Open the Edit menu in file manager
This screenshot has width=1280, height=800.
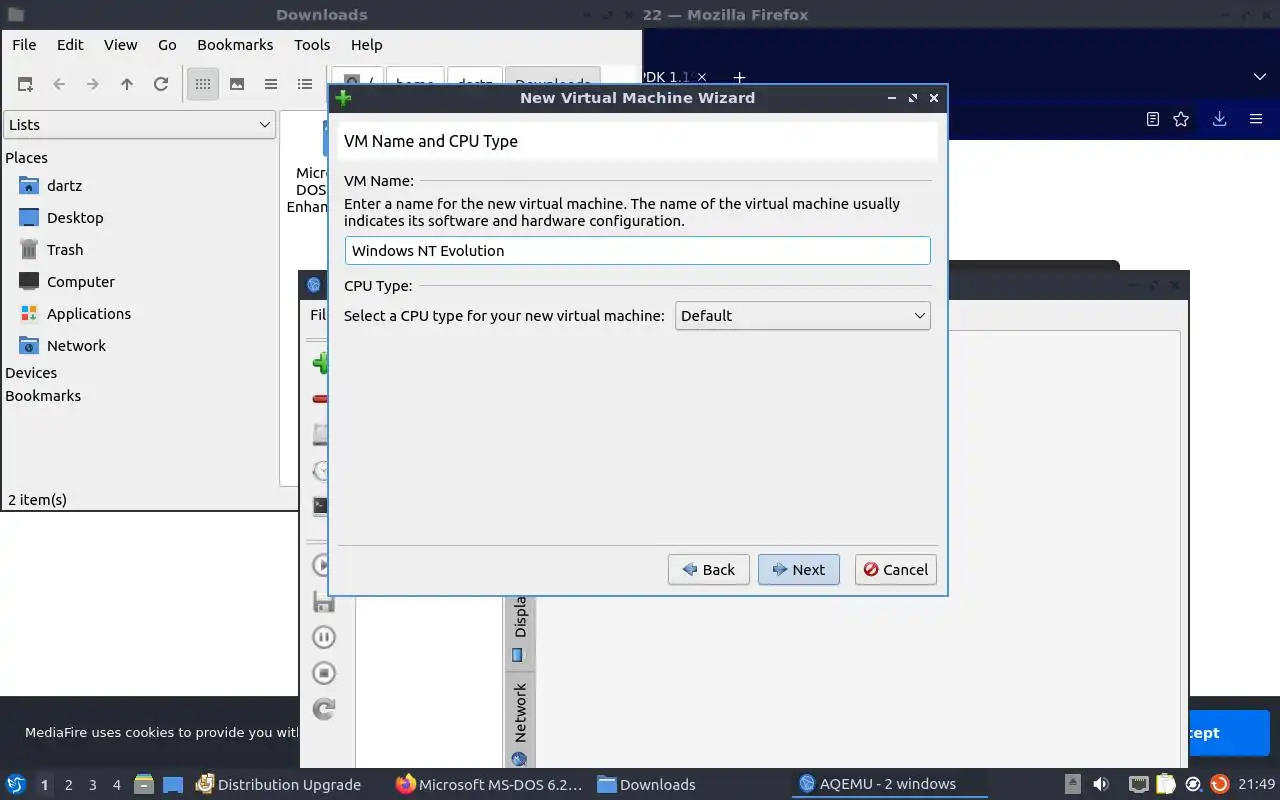click(x=70, y=44)
